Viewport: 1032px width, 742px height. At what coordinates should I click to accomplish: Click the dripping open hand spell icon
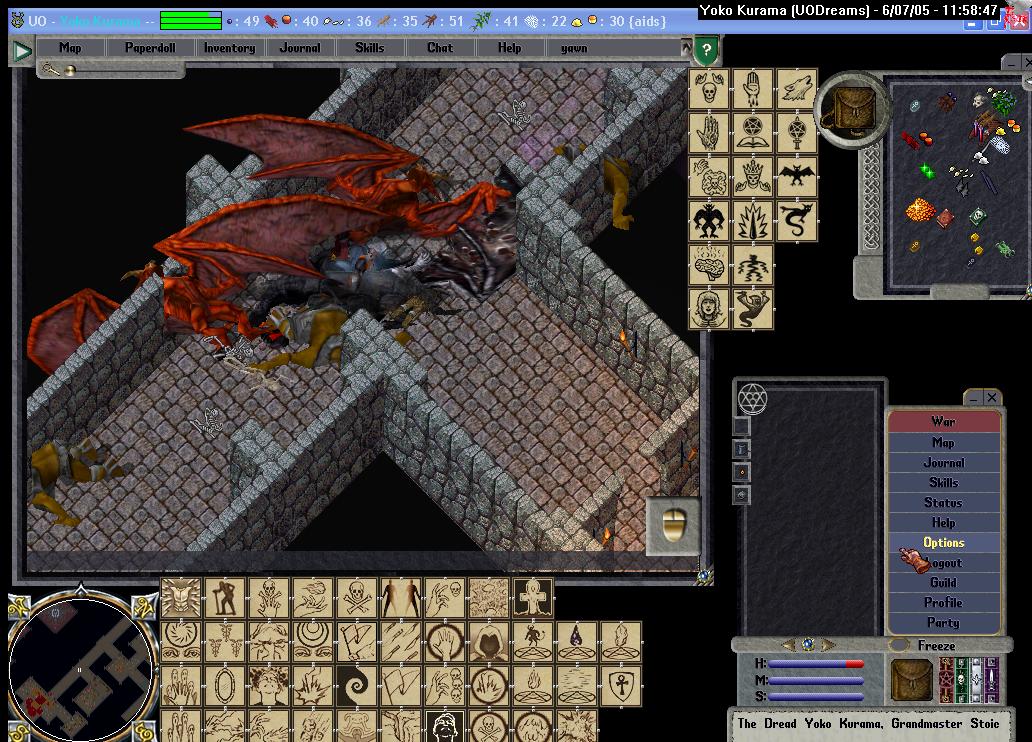tap(753, 88)
